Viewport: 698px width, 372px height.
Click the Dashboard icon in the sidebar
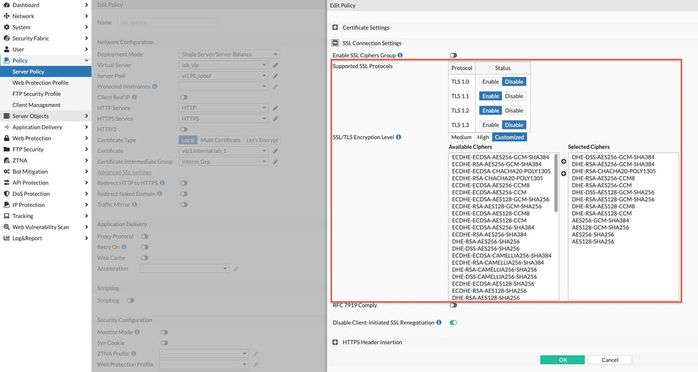coord(7,5)
